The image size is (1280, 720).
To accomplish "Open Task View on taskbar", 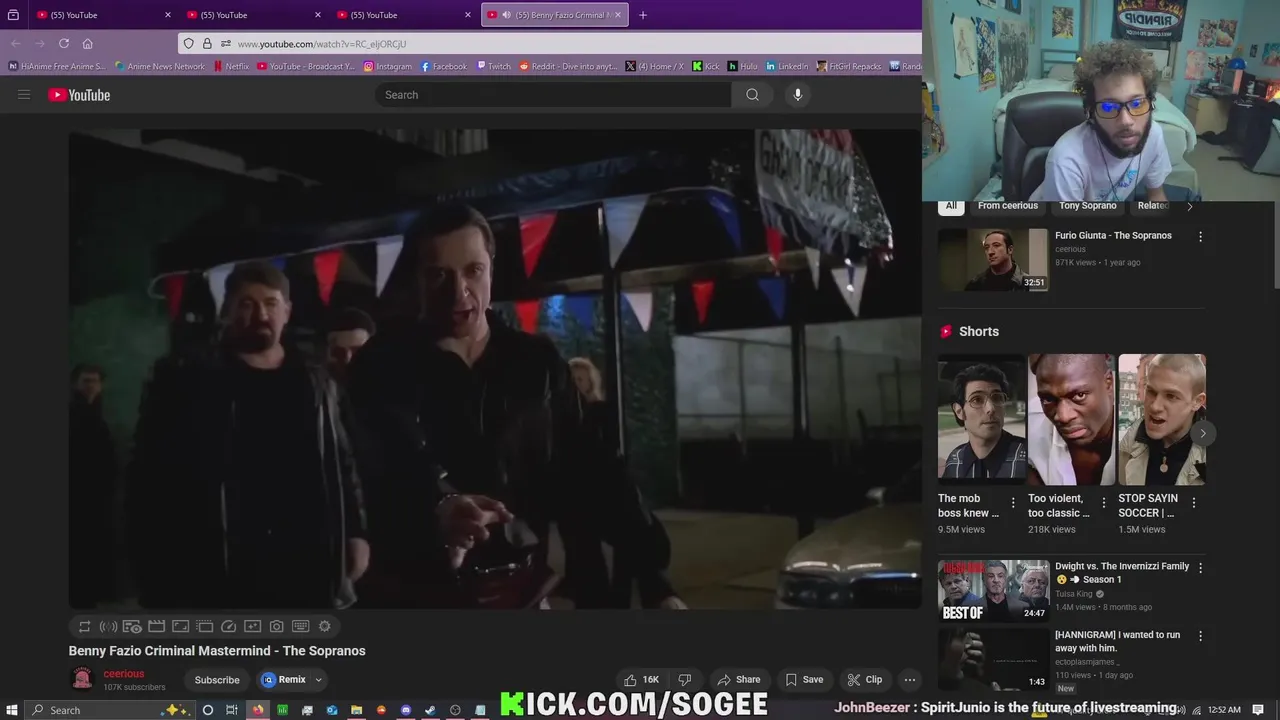I will tap(232, 710).
